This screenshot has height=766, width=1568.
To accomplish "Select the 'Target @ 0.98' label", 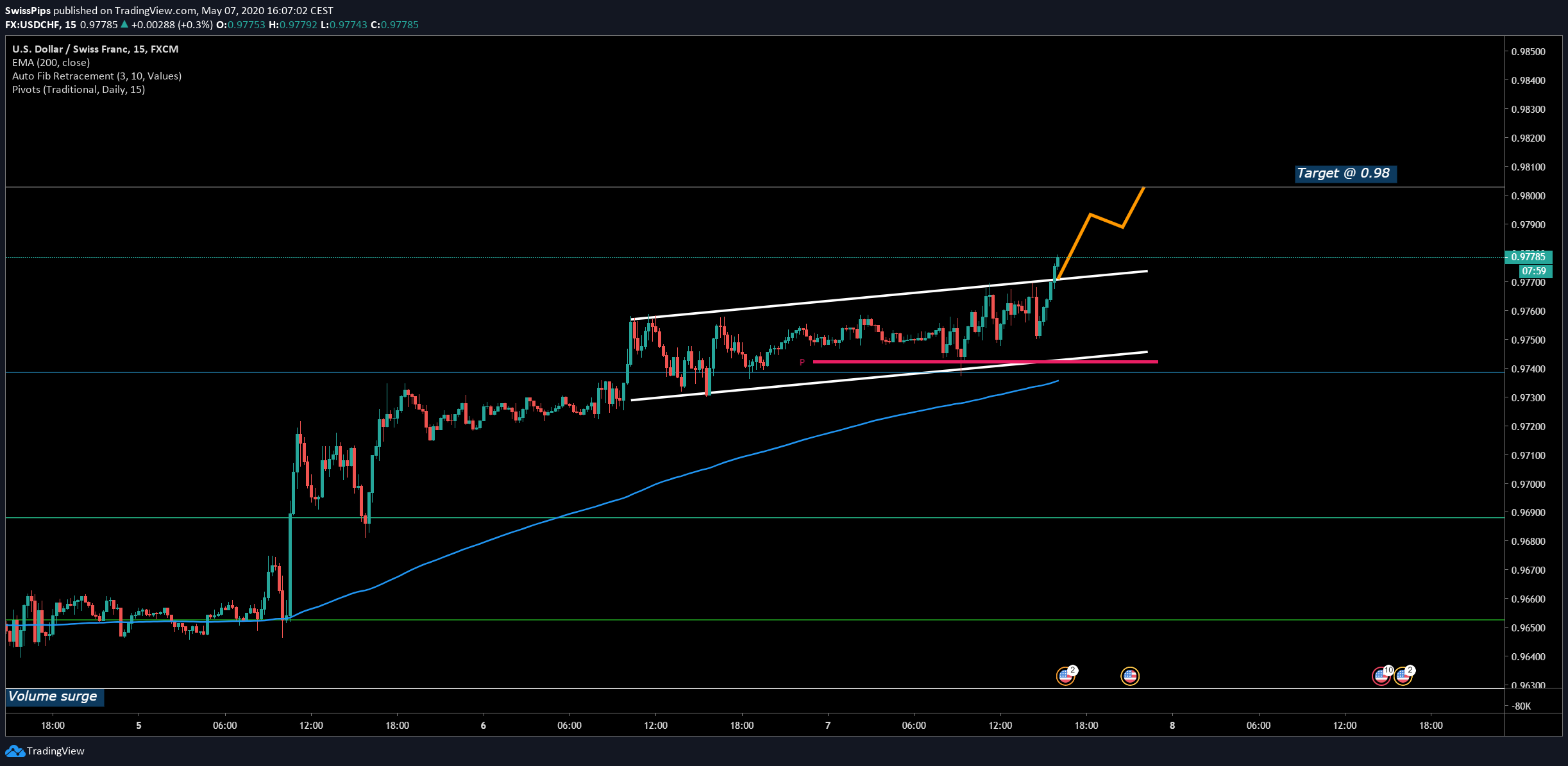I will [1345, 173].
